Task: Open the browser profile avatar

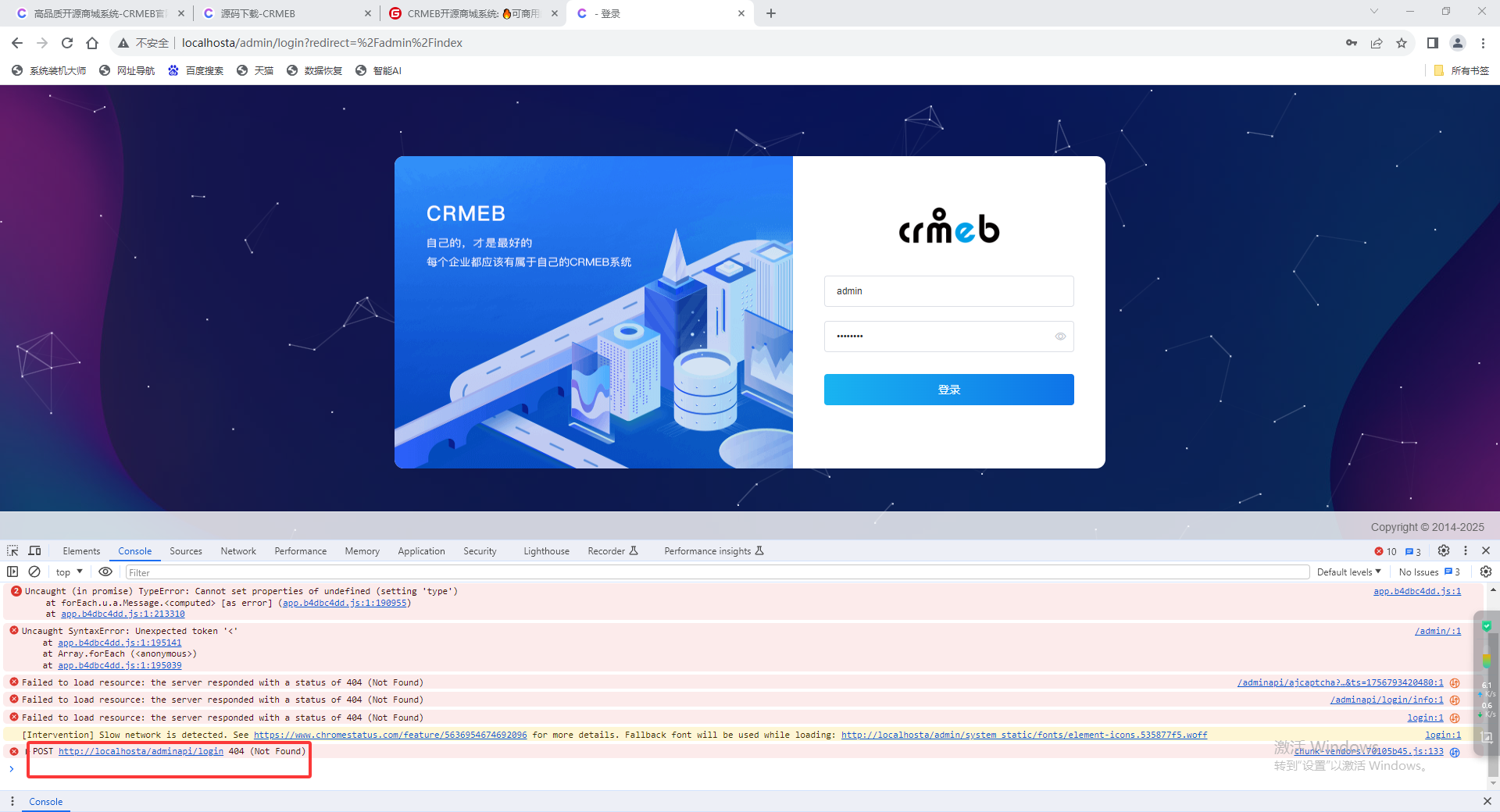Action: coord(1458,43)
